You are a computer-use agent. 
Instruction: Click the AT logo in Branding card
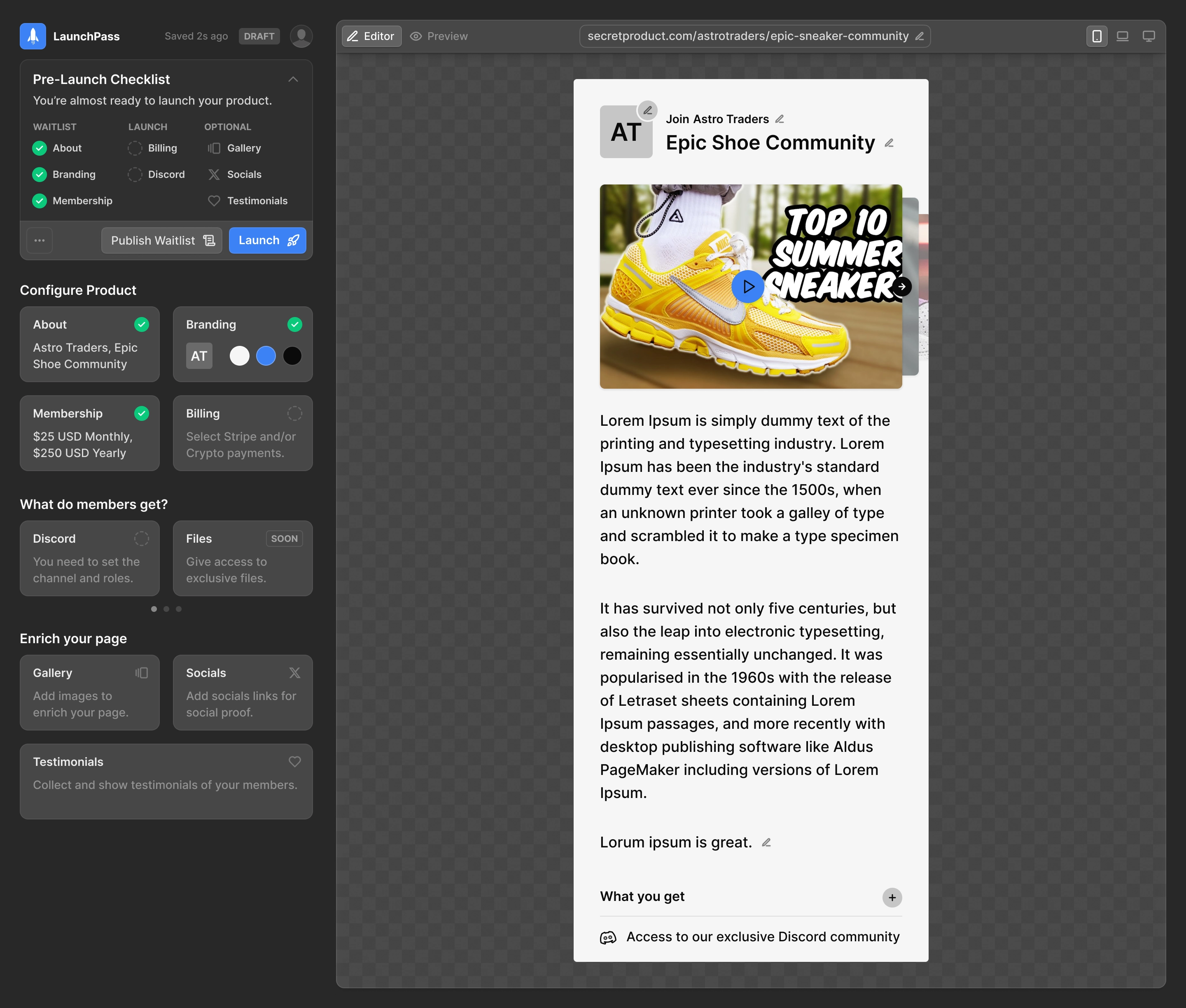199,356
